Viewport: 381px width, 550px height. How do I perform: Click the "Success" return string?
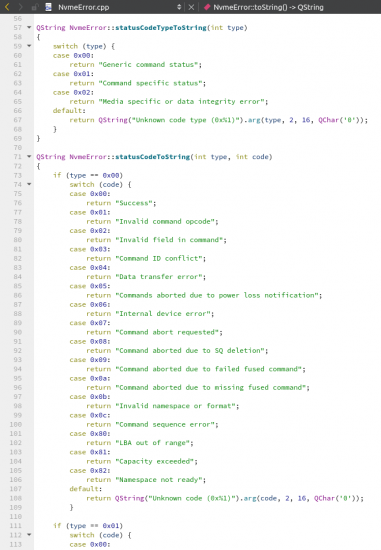[x=134, y=203]
